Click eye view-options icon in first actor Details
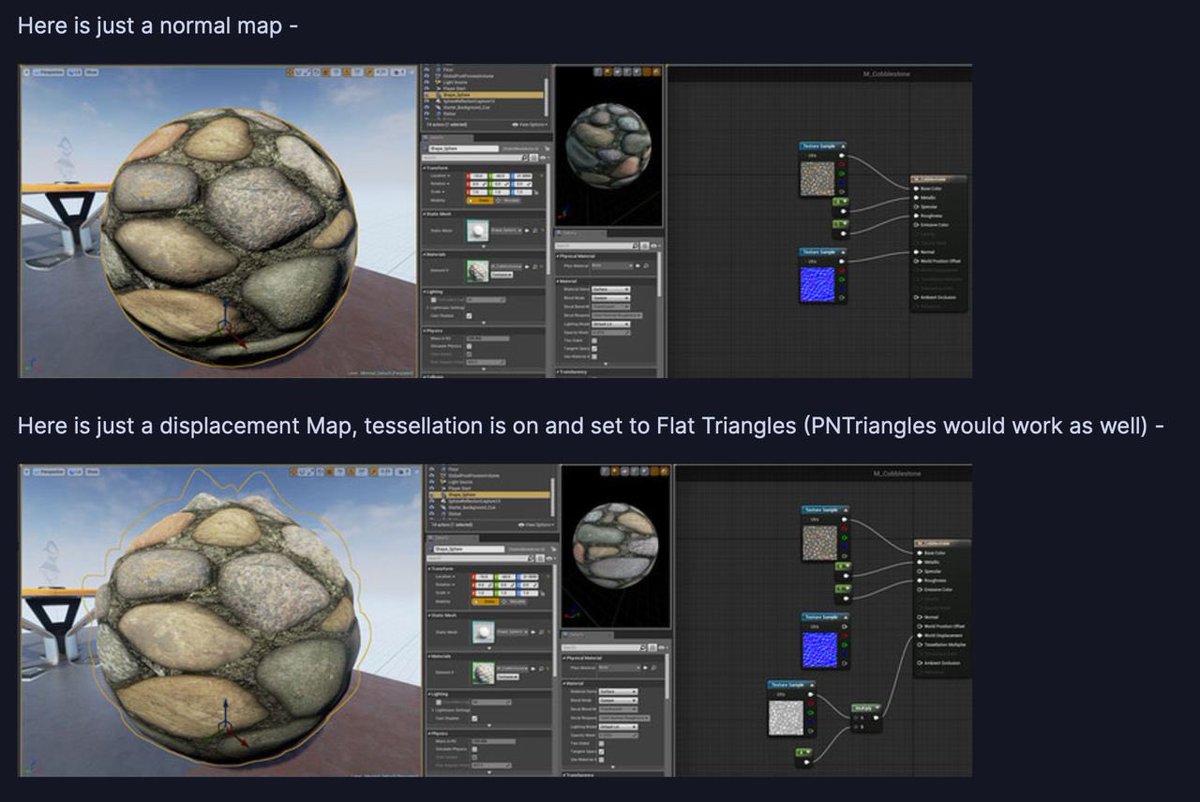Viewport: 1200px width, 802px height. [x=543, y=157]
